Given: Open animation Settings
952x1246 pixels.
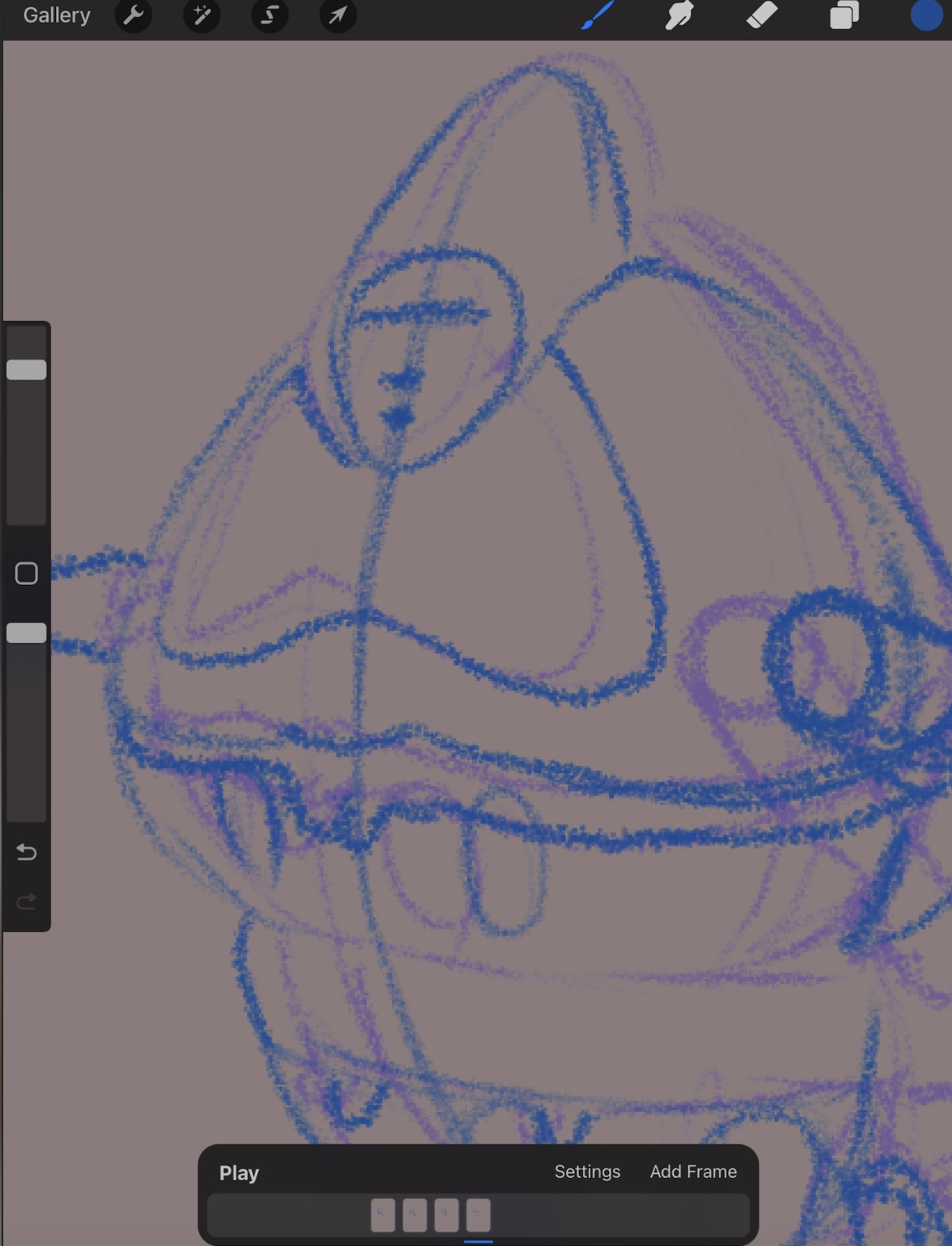Looking at the screenshot, I should [587, 1171].
